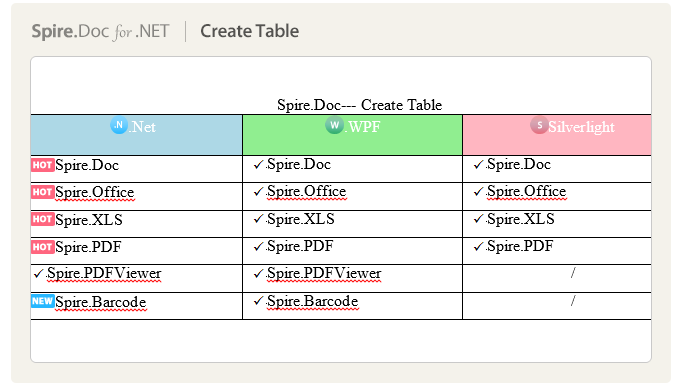Screen dimensions: 682x390
Task: Click checkmark before Spire.Office in Silverlight column
Action: click(478, 191)
